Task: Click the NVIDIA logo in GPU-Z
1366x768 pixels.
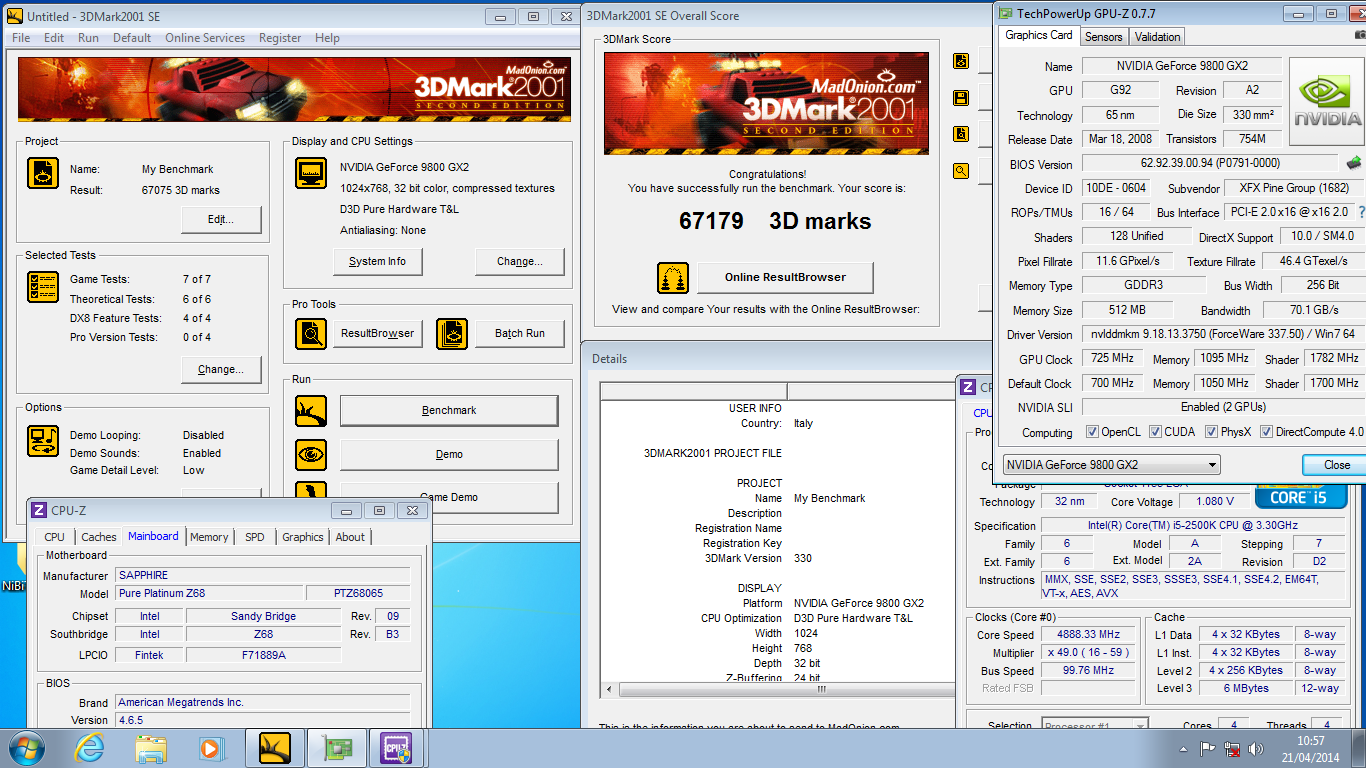Action: [1327, 104]
